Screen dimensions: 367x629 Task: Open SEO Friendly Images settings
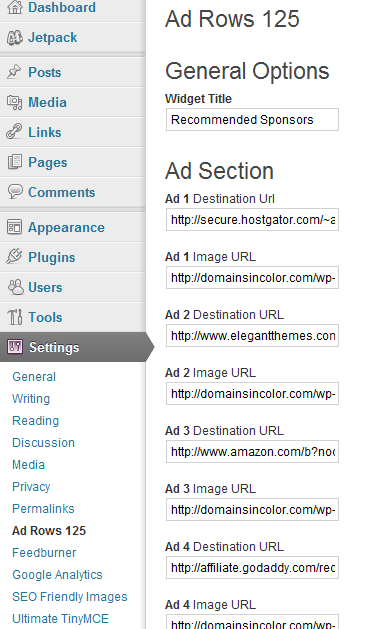(70, 597)
